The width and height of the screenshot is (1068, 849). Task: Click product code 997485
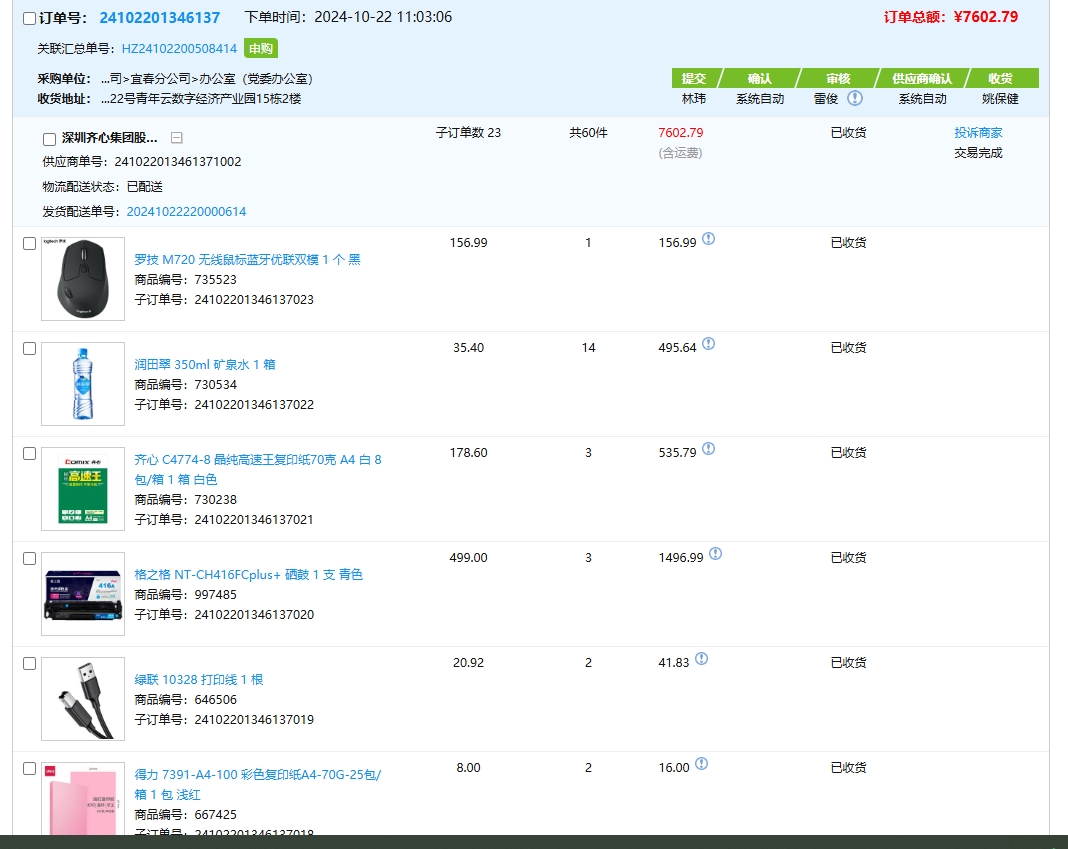click(215, 594)
